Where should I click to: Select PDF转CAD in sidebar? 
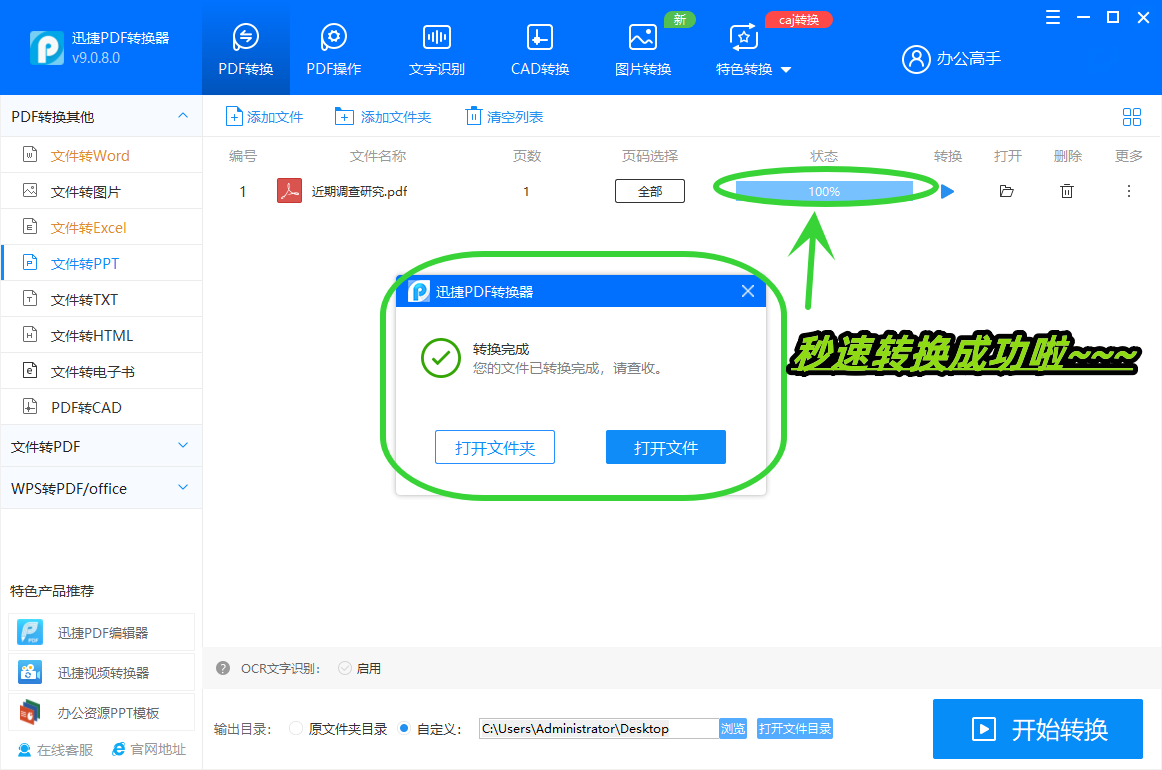point(101,408)
